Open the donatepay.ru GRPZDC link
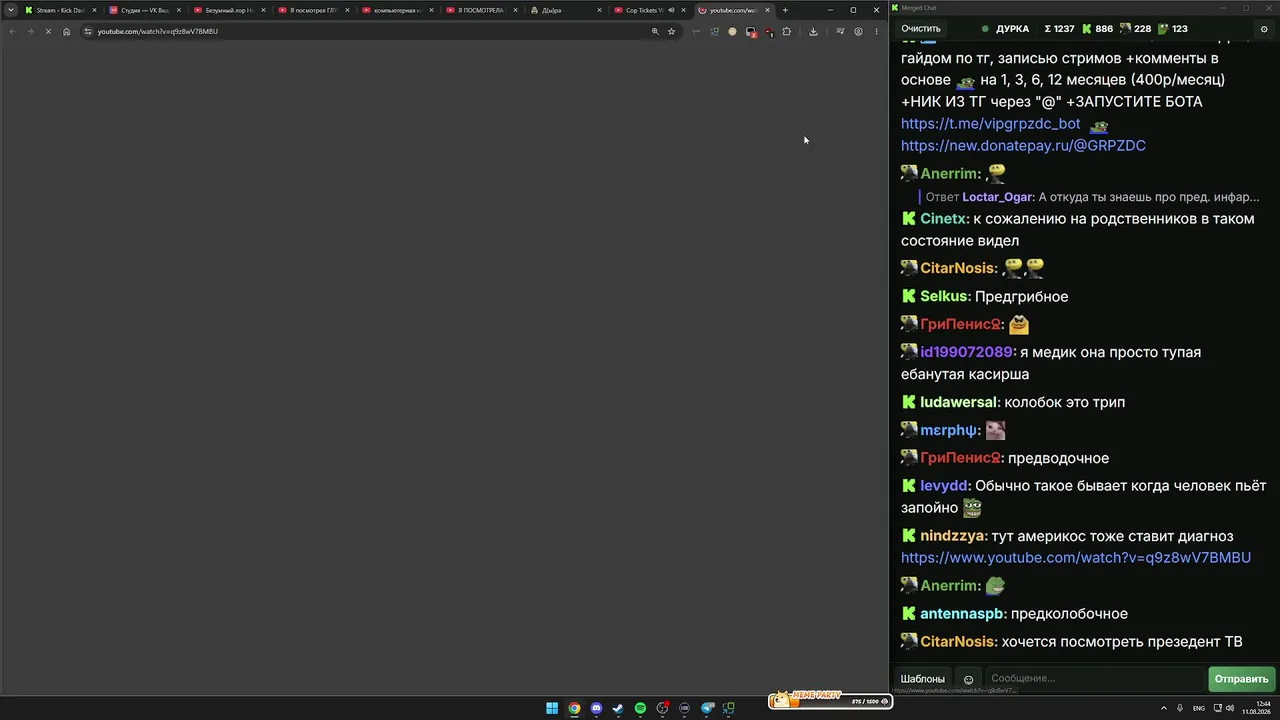This screenshot has height=720, width=1280. 1023,146
